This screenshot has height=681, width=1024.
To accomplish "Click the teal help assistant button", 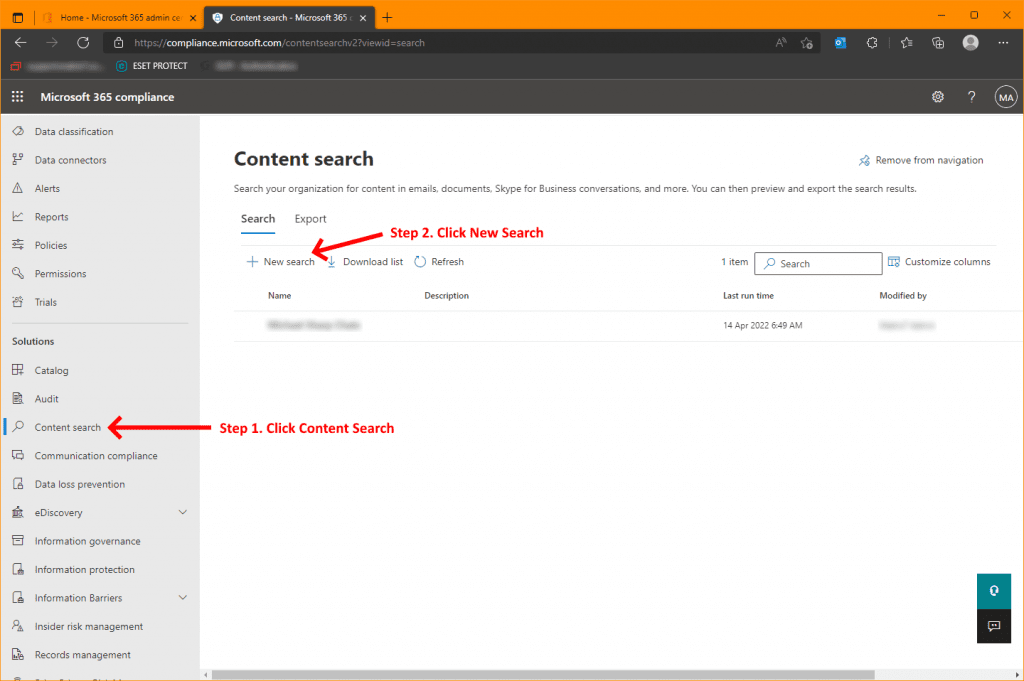I will click(x=994, y=591).
